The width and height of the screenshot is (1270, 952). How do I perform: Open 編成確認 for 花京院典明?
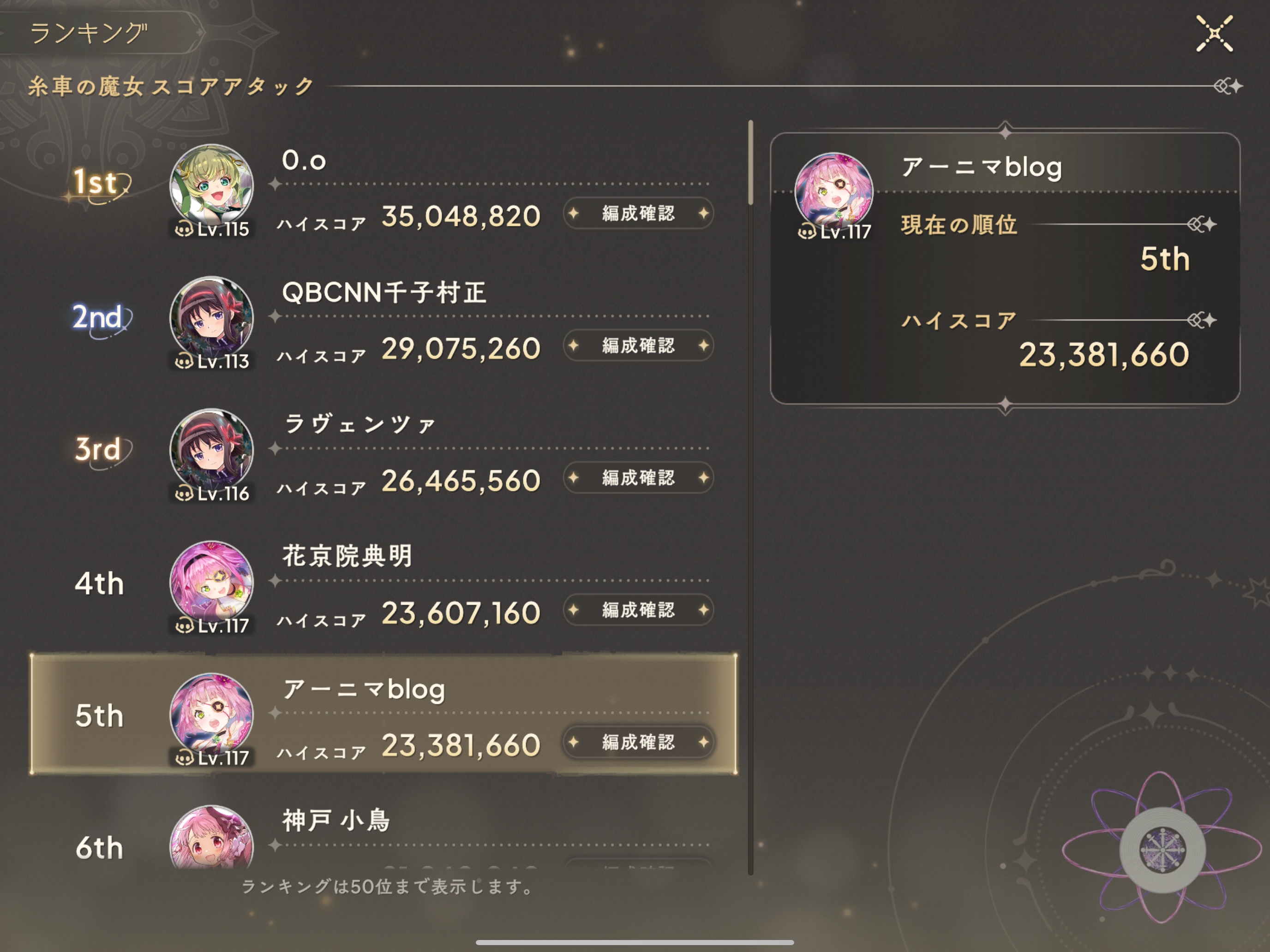(638, 610)
